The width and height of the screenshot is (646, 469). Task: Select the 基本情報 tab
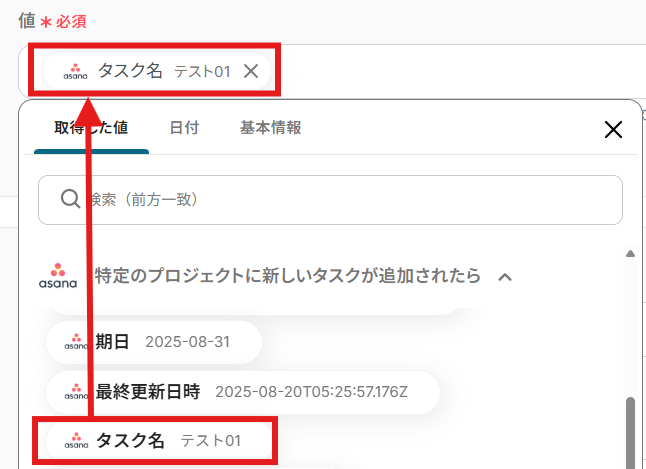click(270, 128)
